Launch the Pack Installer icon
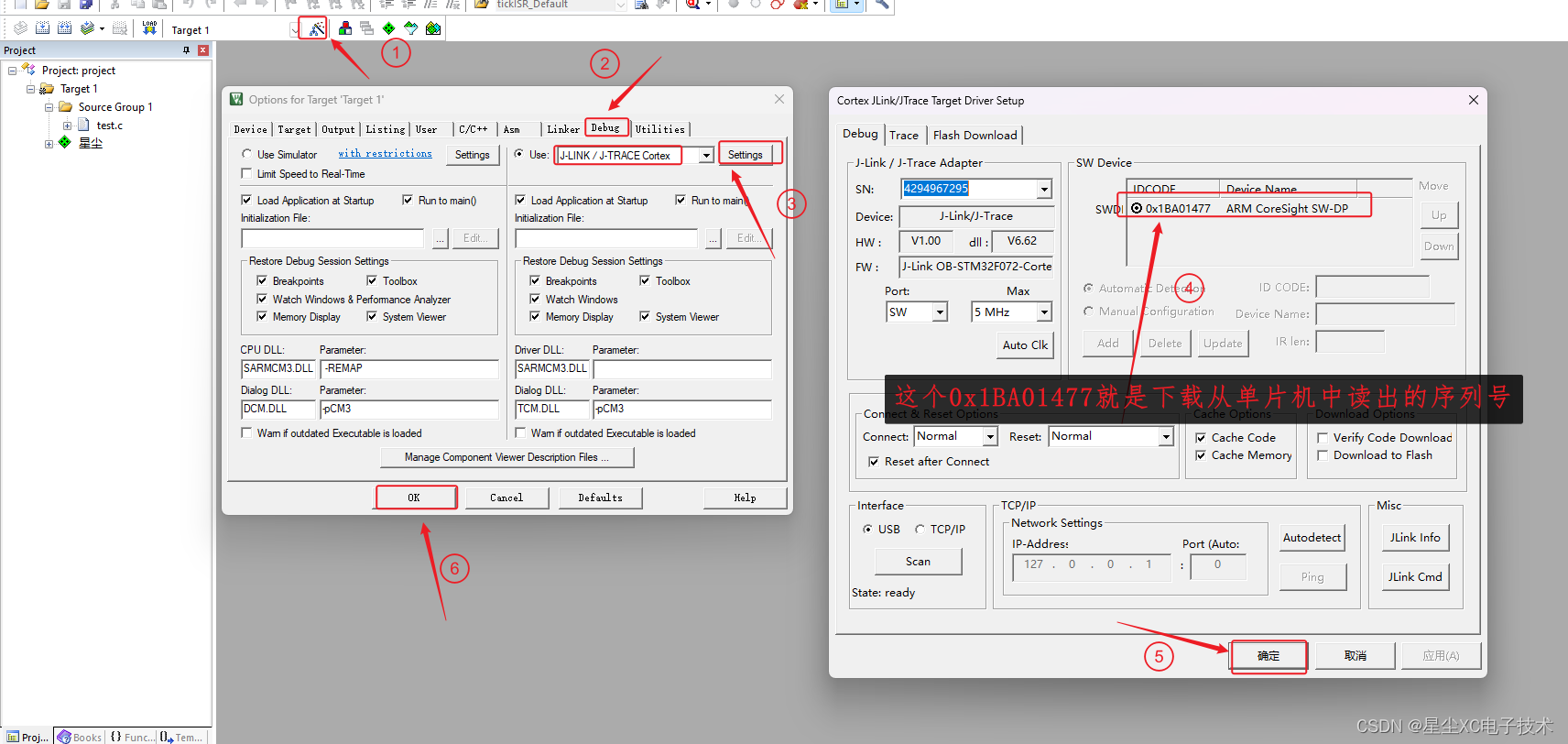Image resolution: width=1568 pixels, height=744 pixels. pos(433,28)
